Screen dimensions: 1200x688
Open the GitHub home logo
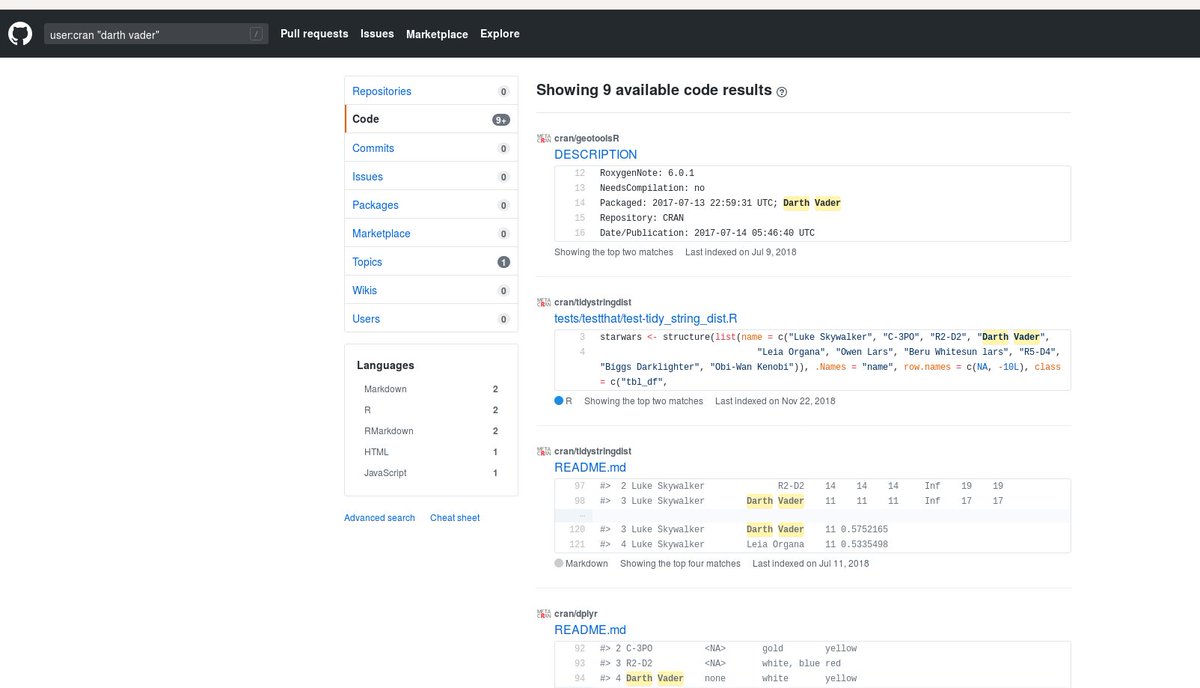[20, 34]
